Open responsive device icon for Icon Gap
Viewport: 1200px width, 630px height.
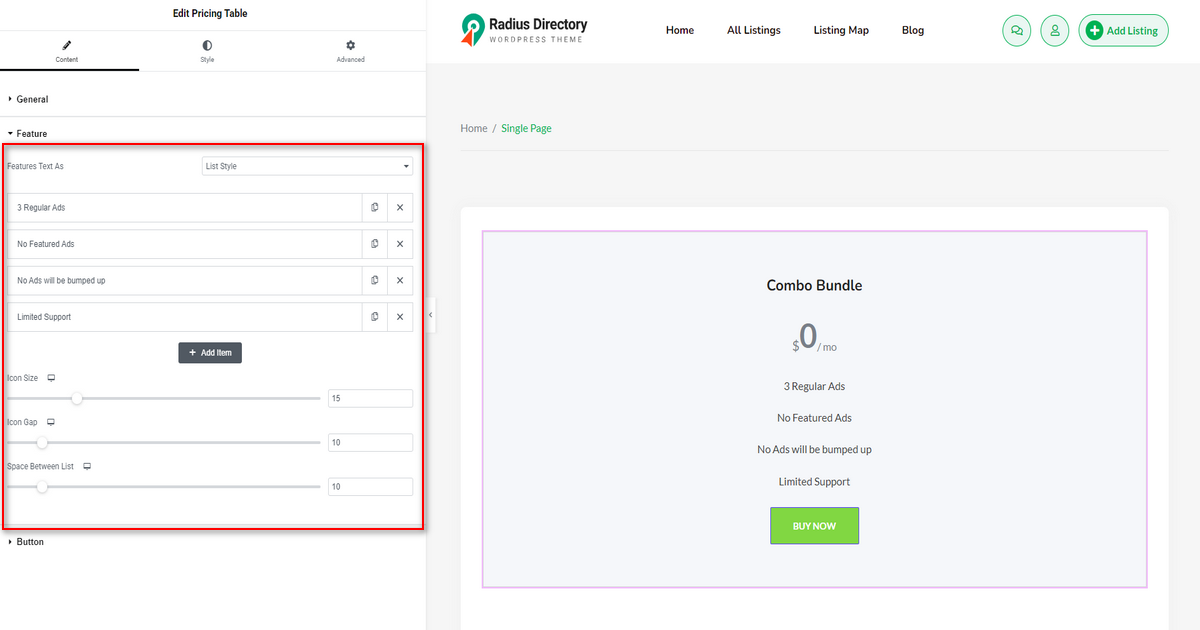tap(50, 422)
